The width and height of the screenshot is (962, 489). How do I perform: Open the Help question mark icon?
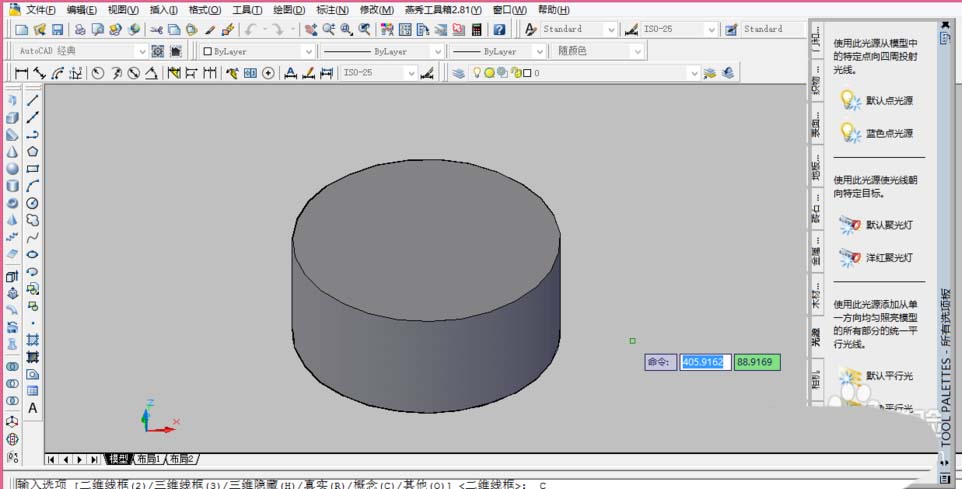click(499, 29)
